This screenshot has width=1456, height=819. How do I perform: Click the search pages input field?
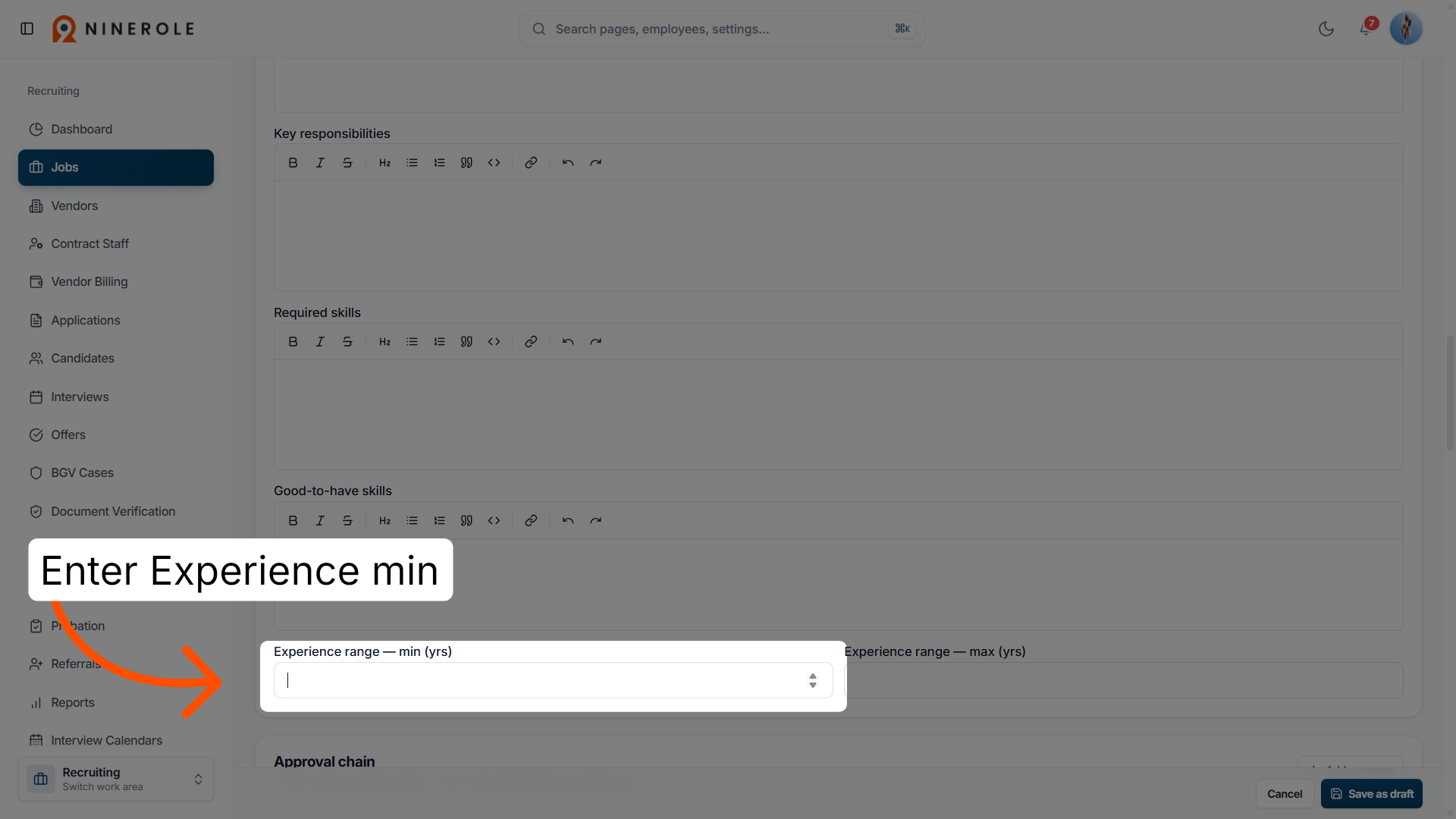point(722,29)
